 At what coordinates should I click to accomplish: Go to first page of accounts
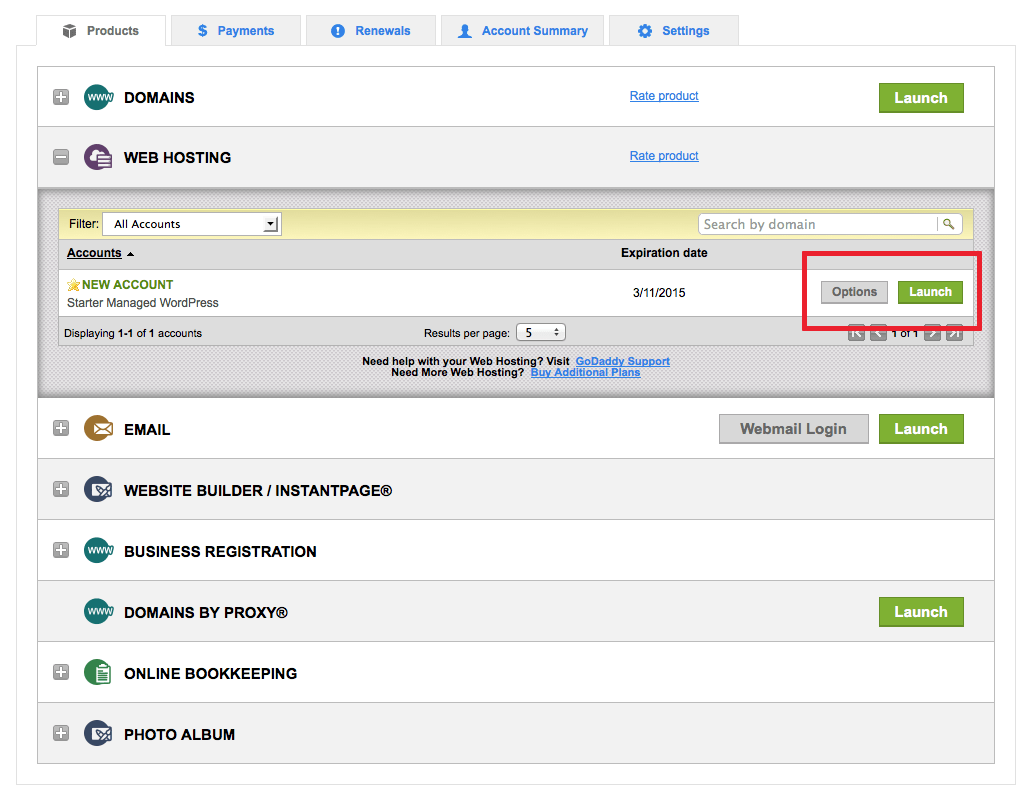click(856, 334)
